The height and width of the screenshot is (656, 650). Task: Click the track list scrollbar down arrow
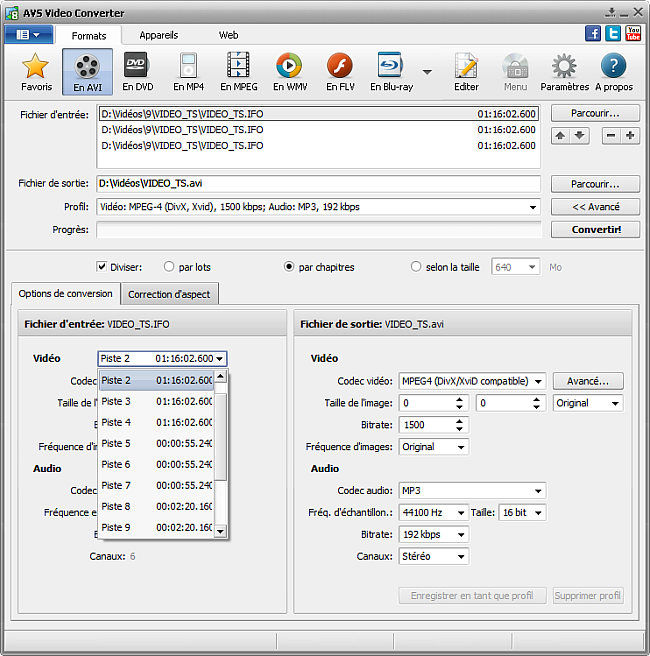[220, 531]
